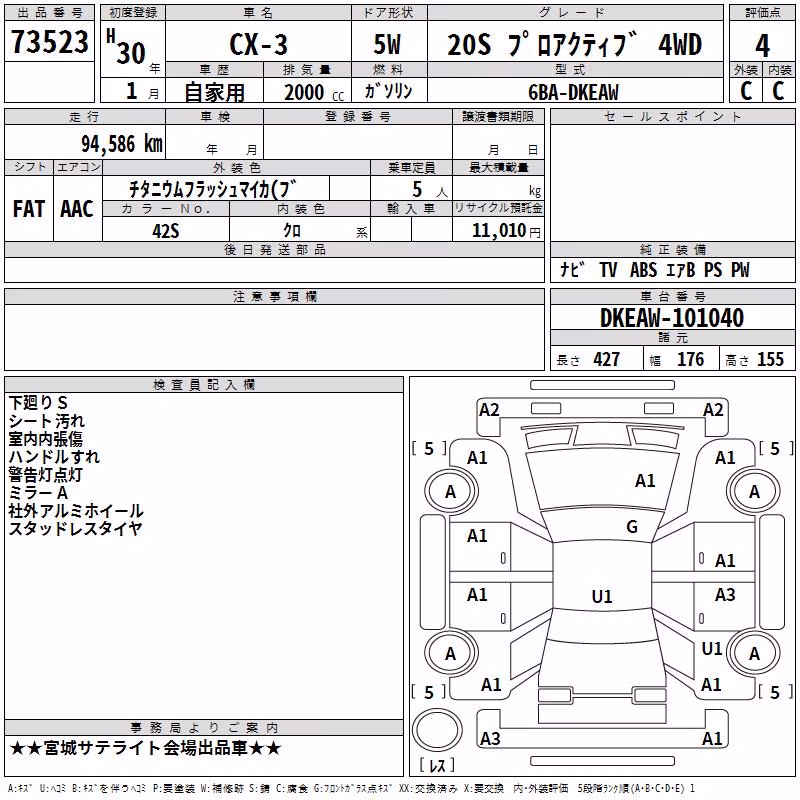
Task: Select the width value 176
Action: tap(691, 359)
